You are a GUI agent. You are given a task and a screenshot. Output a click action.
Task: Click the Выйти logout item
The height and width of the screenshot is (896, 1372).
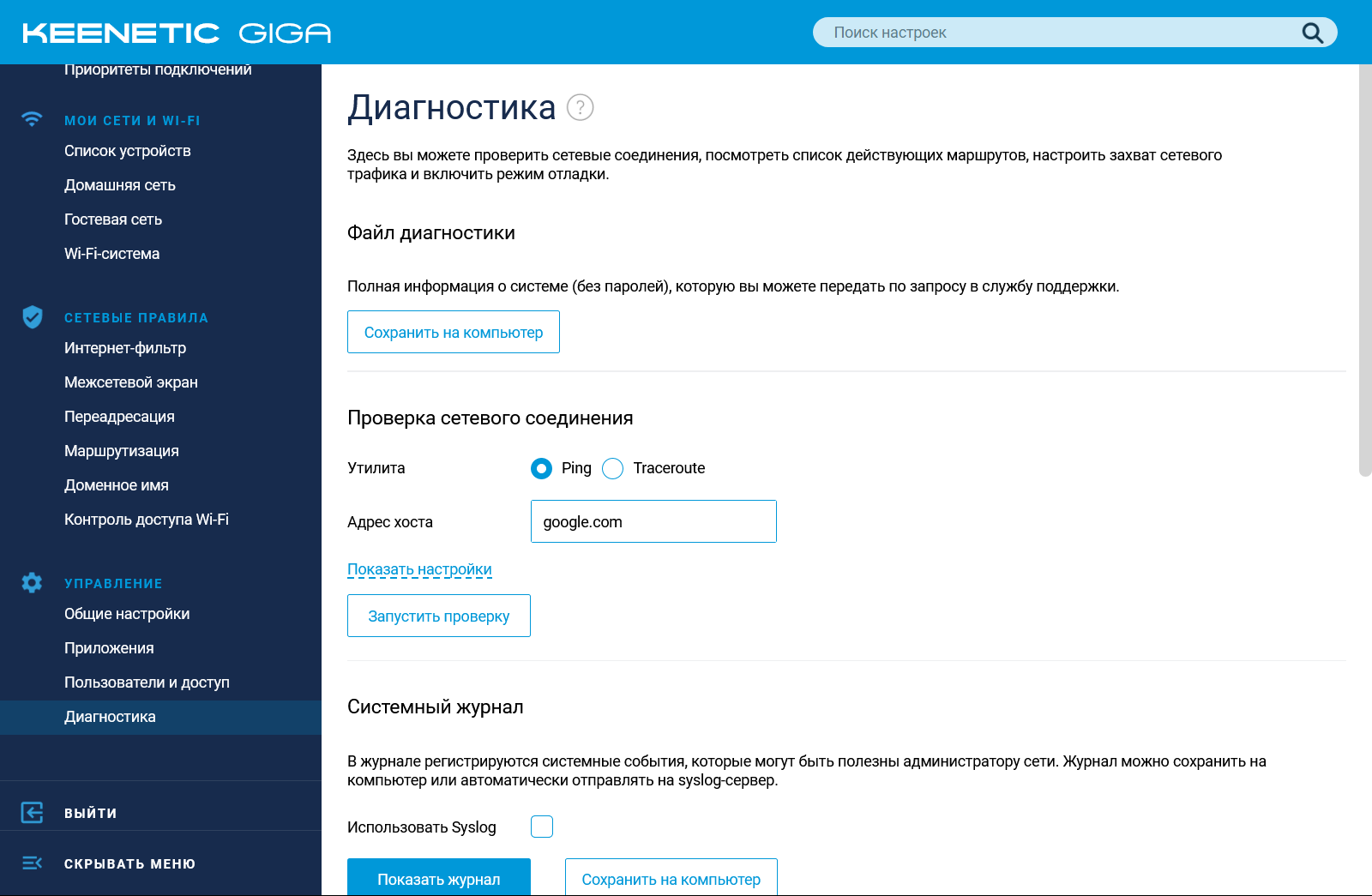point(90,813)
